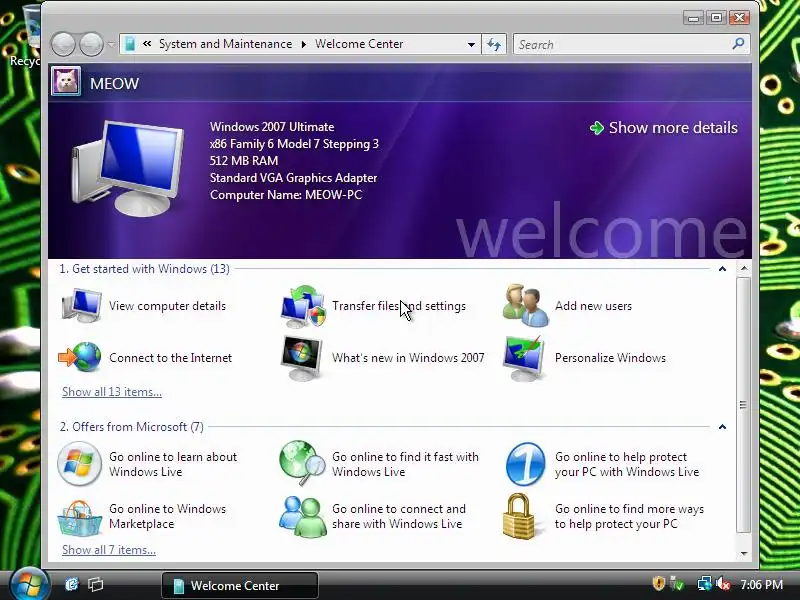Click the MEOW user account cat picture
Image resolution: width=800 pixels, height=600 pixels.
(66, 82)
